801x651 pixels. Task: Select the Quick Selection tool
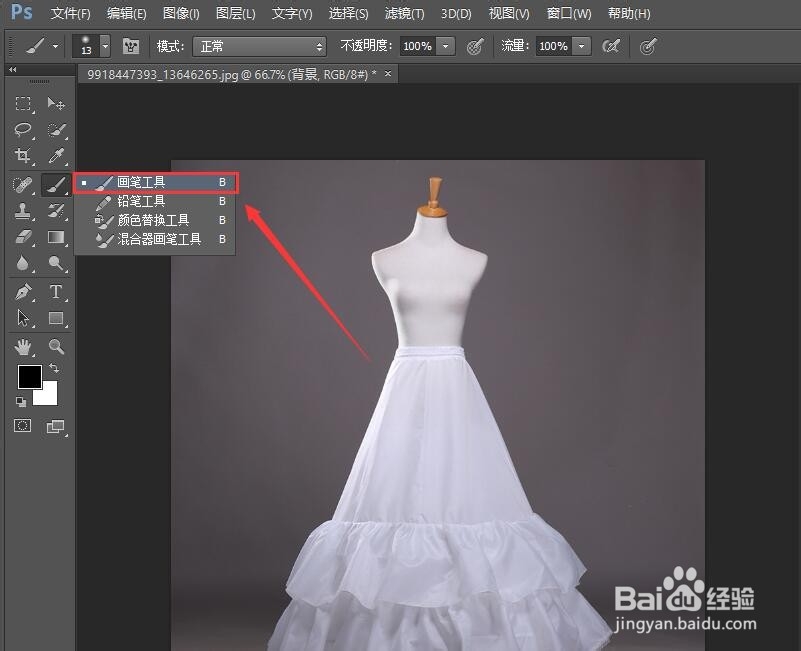point(56,130)
